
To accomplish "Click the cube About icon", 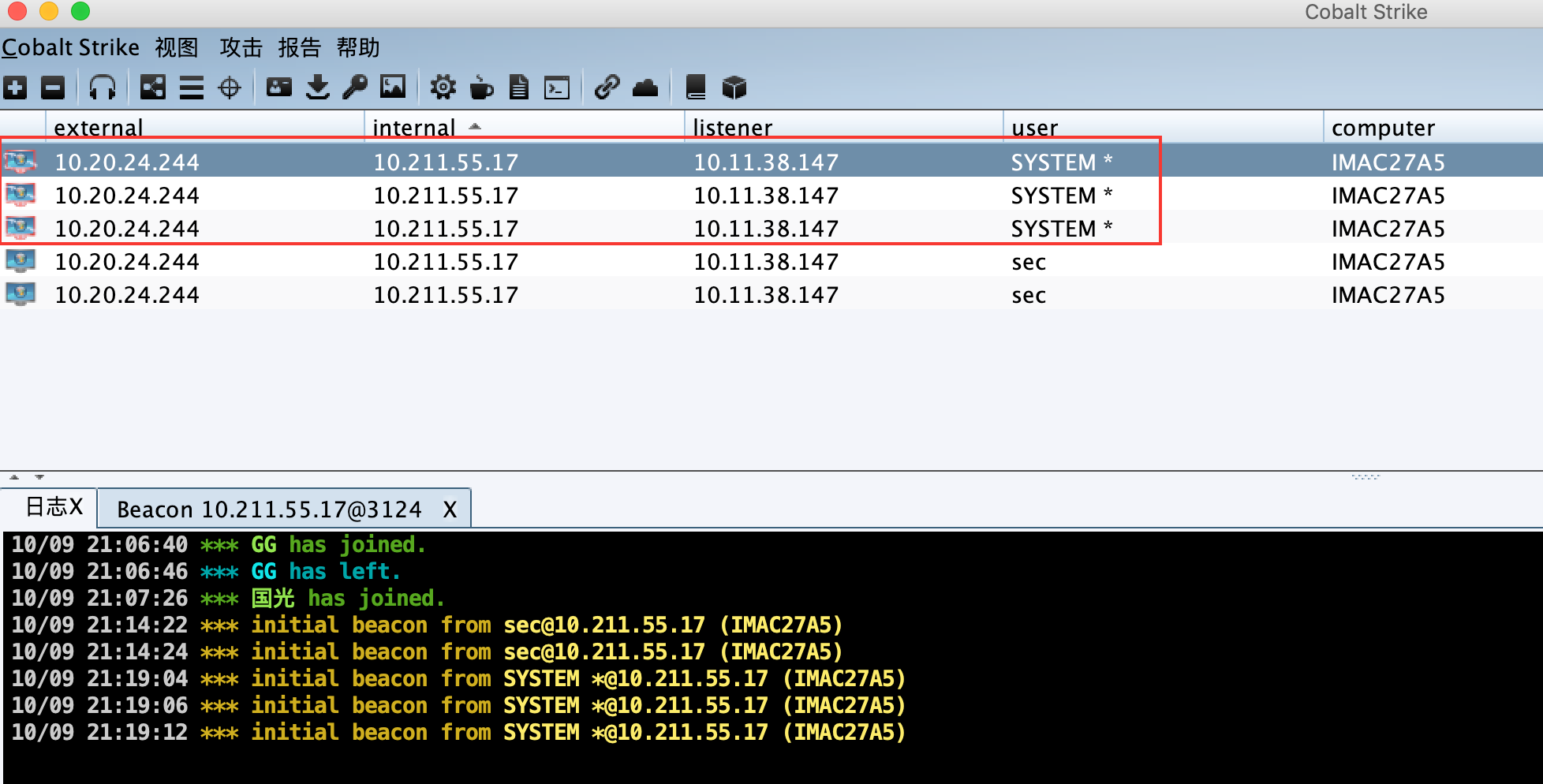I will click(x=734, y=88).
